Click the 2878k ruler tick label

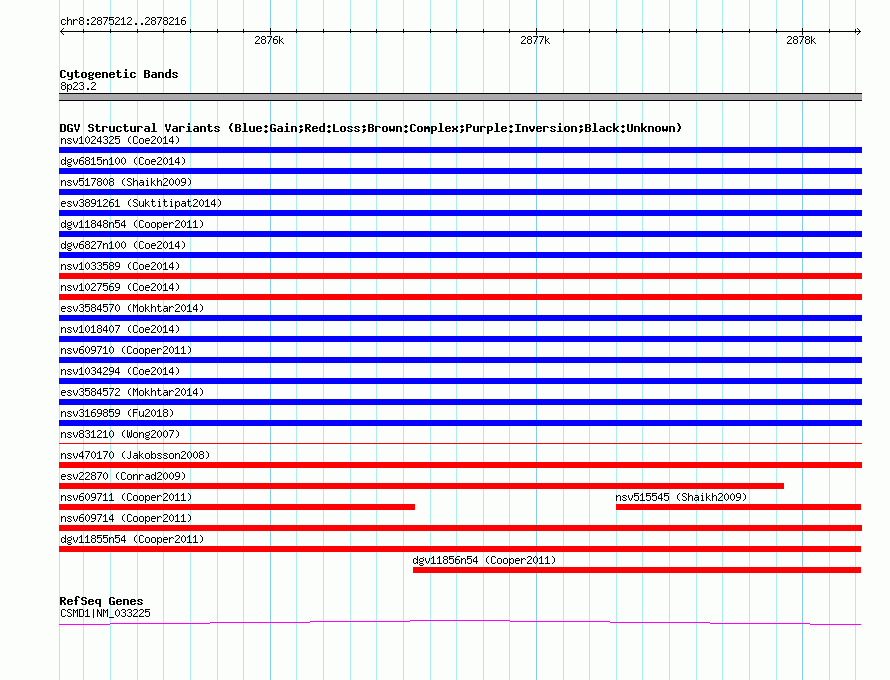point(801,40)
